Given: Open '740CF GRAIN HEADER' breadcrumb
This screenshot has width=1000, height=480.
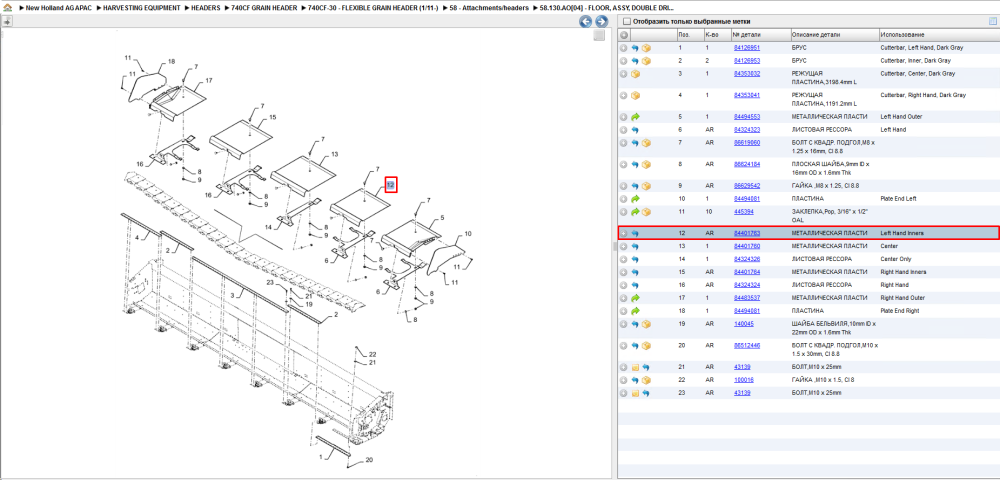Looking at the screenshot, I should pos(264,8).
